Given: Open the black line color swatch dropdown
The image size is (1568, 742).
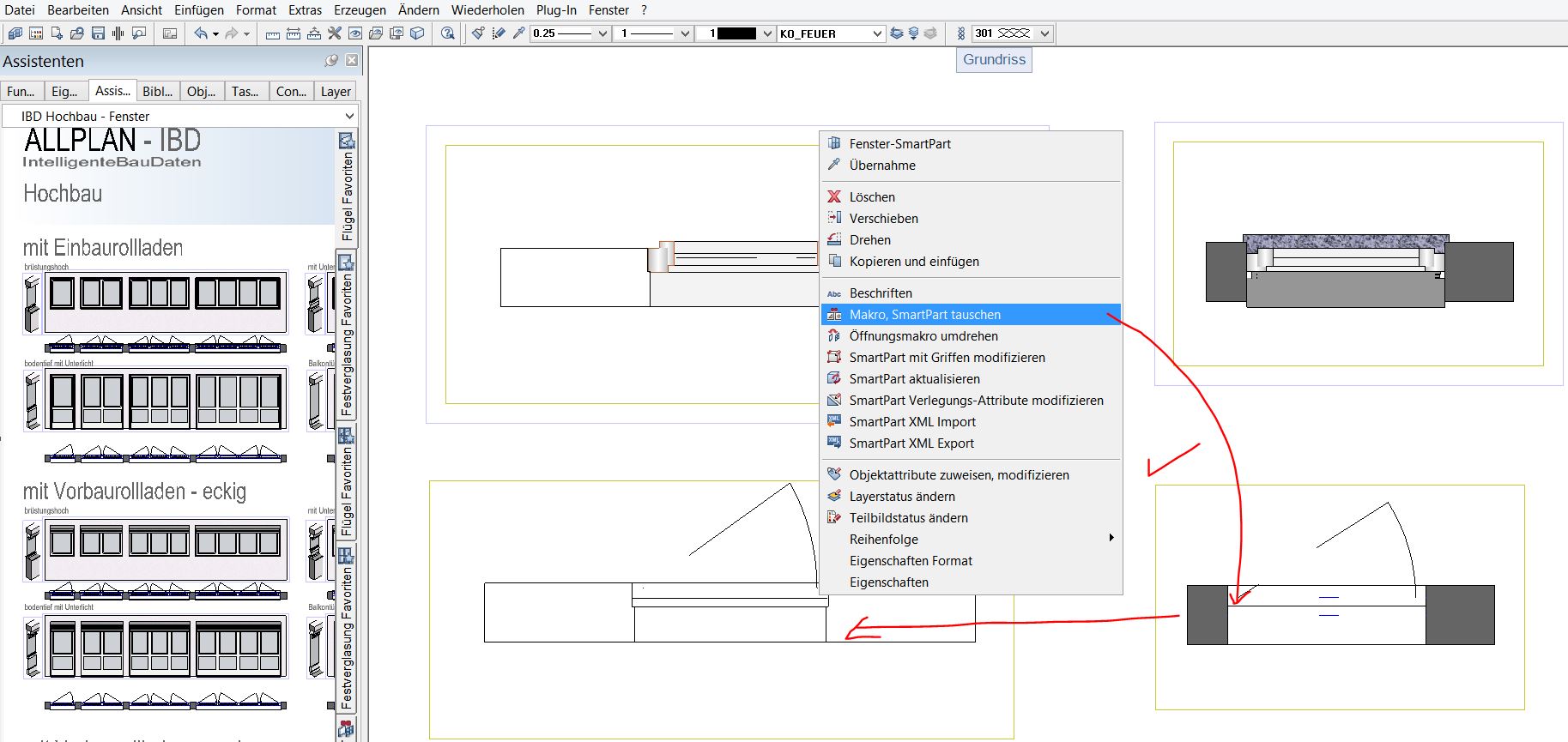Looking at the screenshot, I should point(767,33).
